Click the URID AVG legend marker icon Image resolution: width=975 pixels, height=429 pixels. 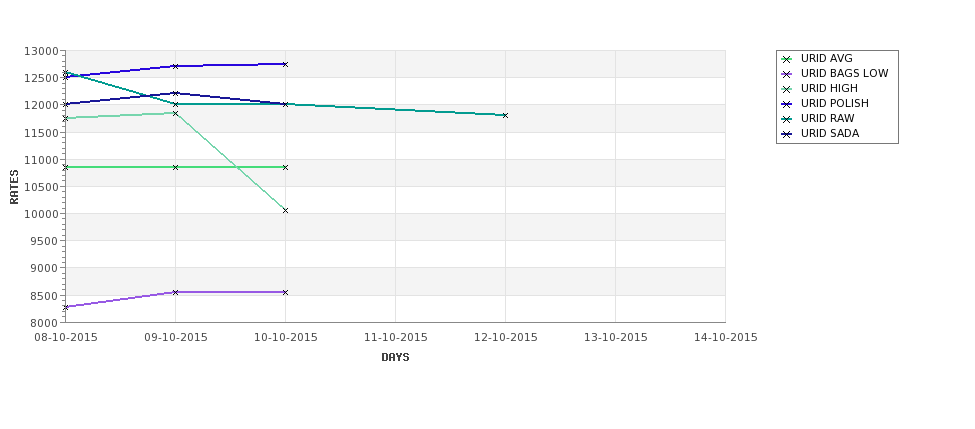786,59
